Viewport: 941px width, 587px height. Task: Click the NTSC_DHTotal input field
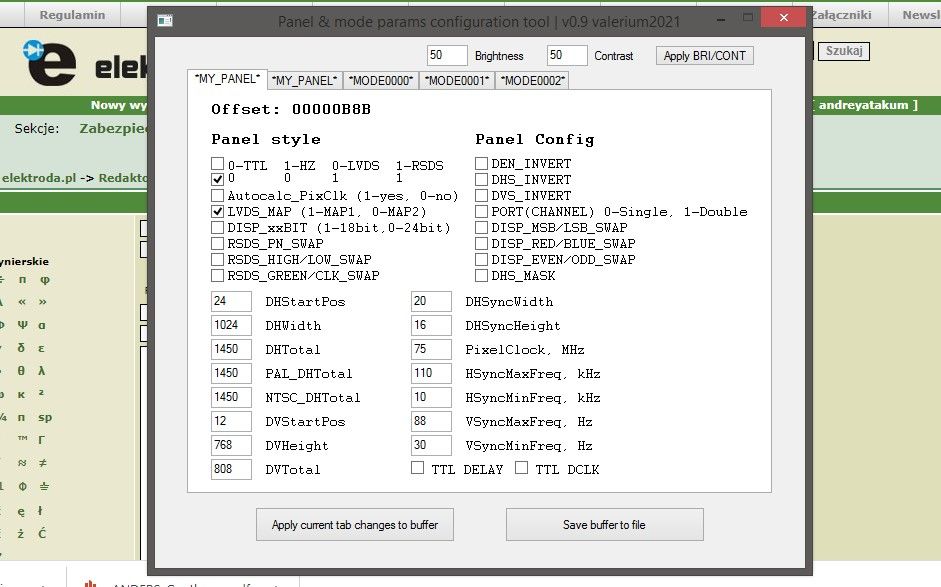tap(231, 397)
